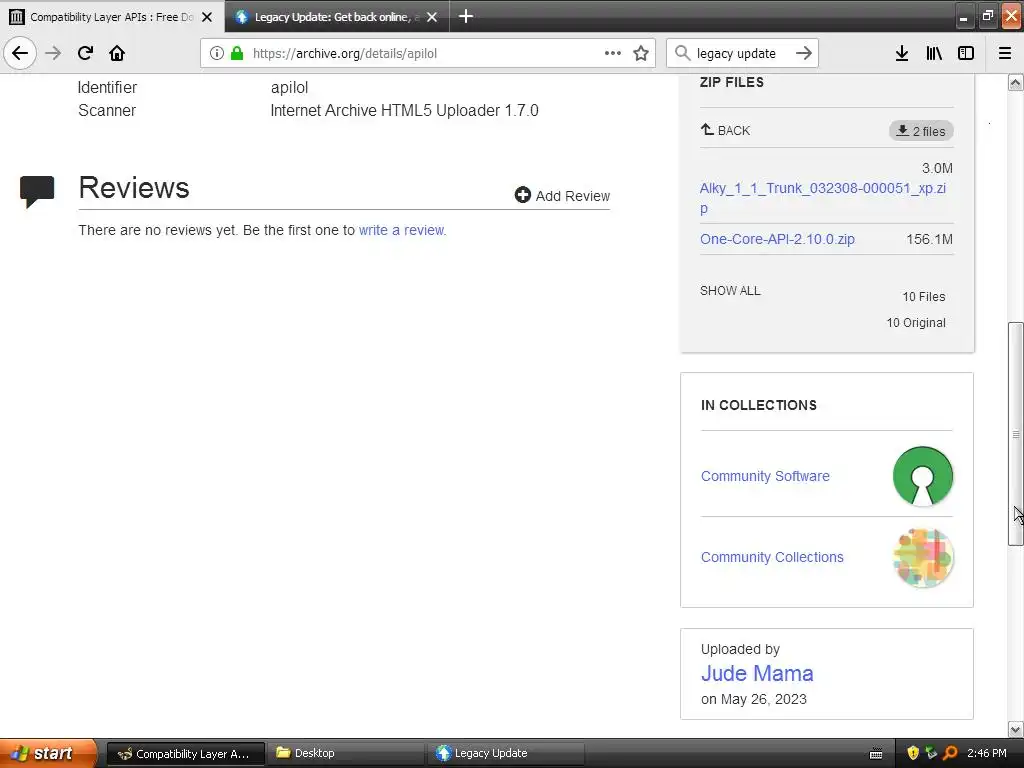The image size is (1024, 768).
Task: Click the forward navigation arrow
Action: [53, 53]
